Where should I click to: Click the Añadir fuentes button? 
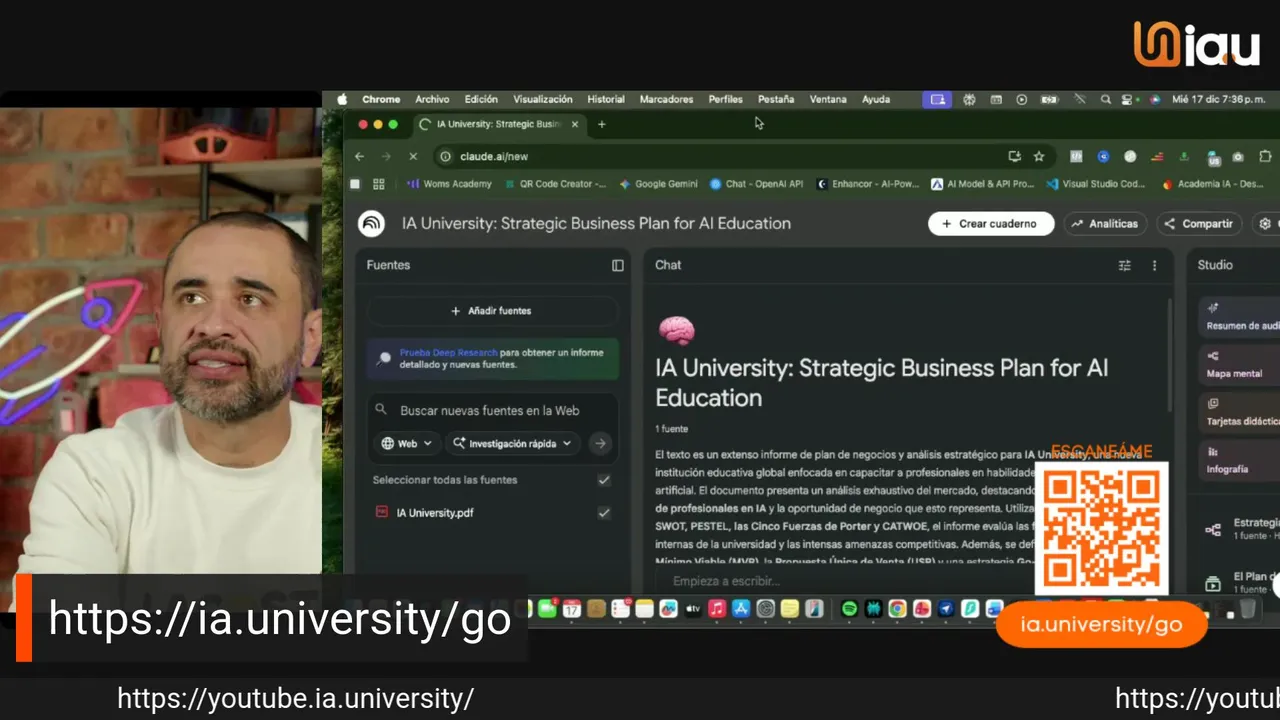point(492,311)
